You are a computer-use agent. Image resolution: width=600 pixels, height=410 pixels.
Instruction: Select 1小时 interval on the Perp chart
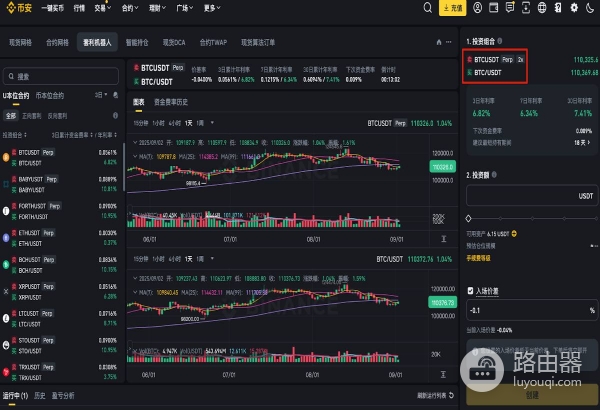[x=158, y=123]
